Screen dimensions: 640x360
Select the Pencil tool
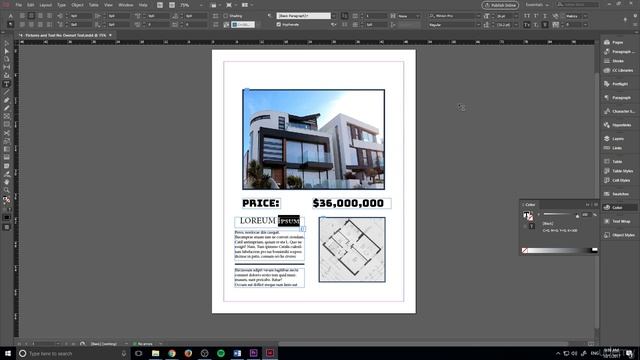[7, 109]
